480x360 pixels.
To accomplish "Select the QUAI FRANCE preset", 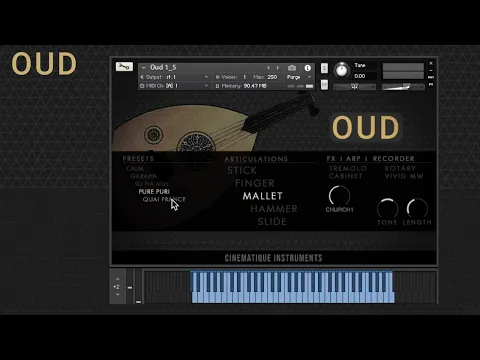I will point(164,199).
